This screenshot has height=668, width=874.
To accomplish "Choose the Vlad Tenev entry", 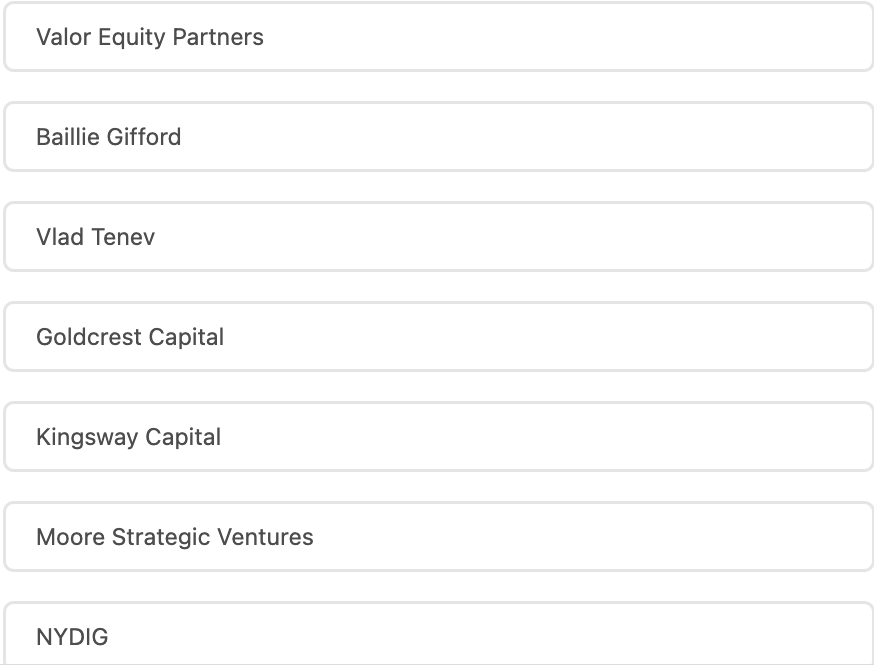I will (x=438, y=237).
